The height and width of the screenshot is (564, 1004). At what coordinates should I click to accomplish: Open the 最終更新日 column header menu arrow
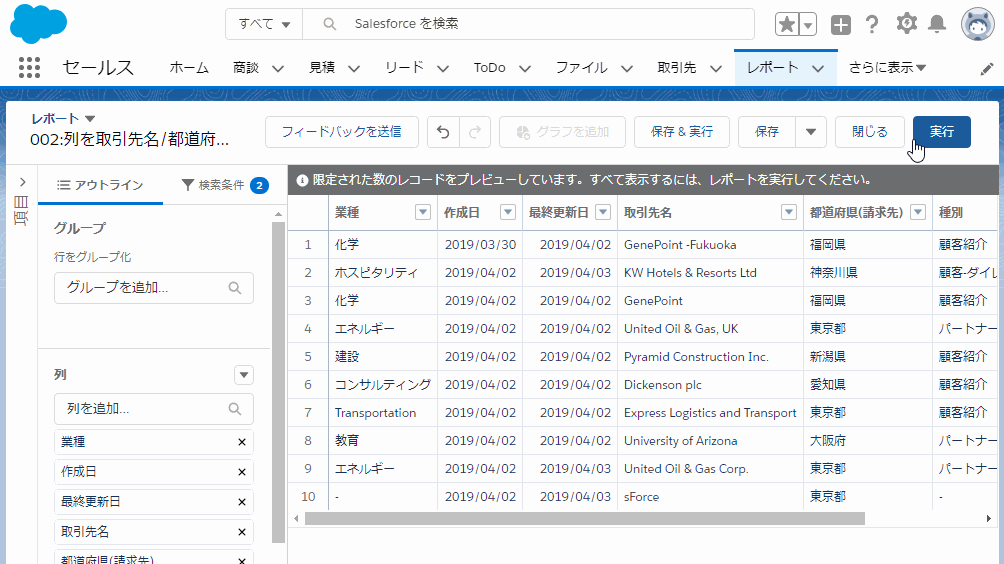[603, 212]
